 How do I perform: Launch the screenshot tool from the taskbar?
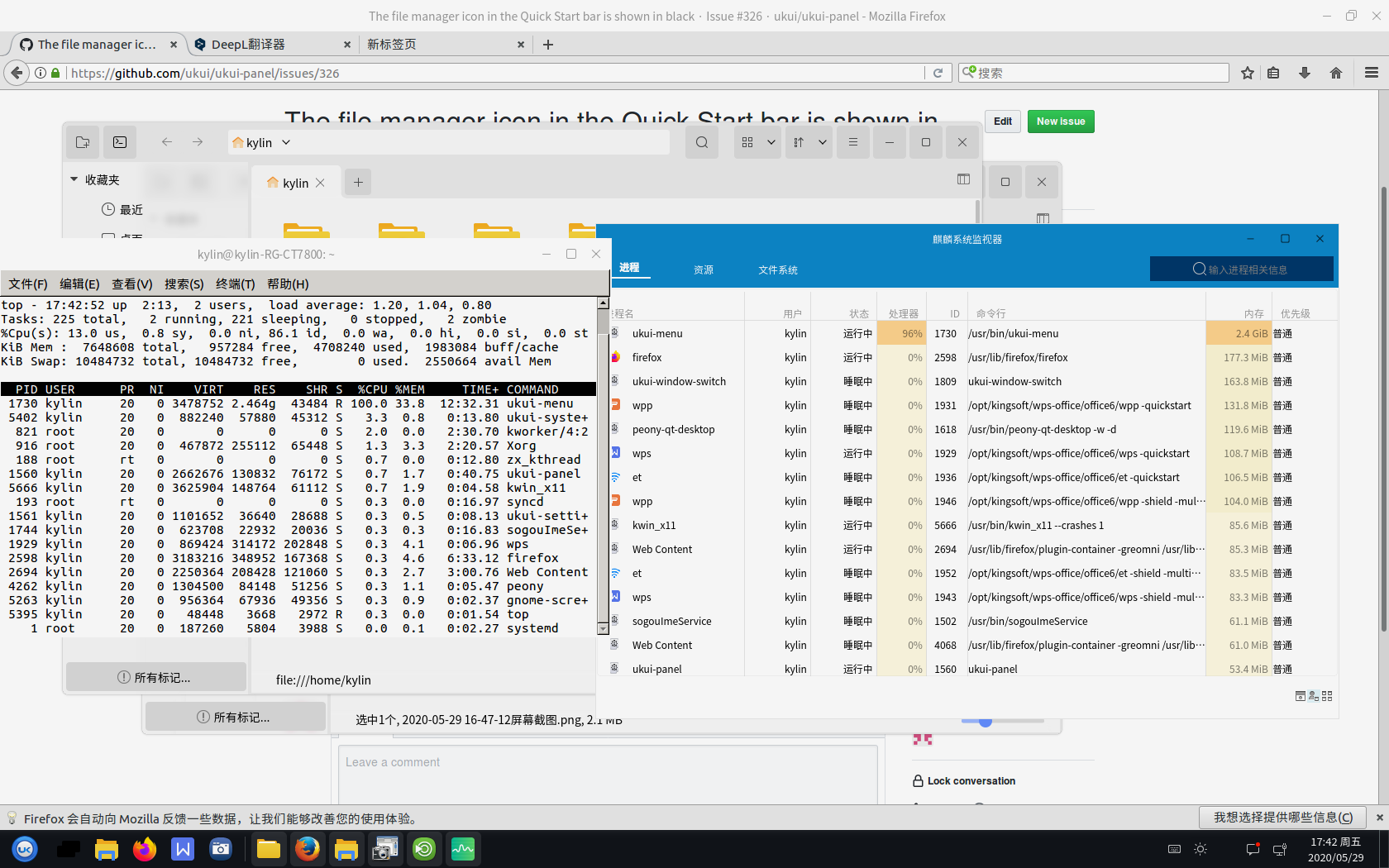click(221, 848)
